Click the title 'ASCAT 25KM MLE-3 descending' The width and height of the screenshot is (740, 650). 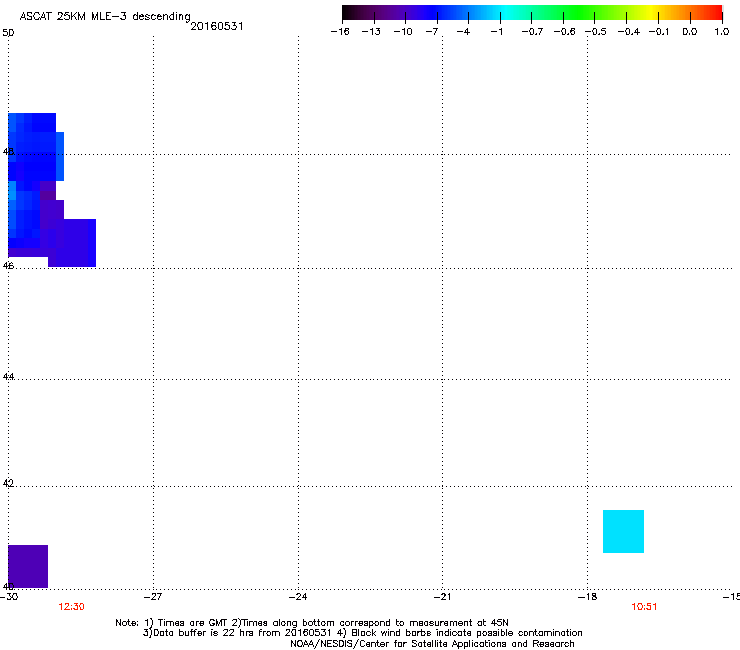coord(105,17)
